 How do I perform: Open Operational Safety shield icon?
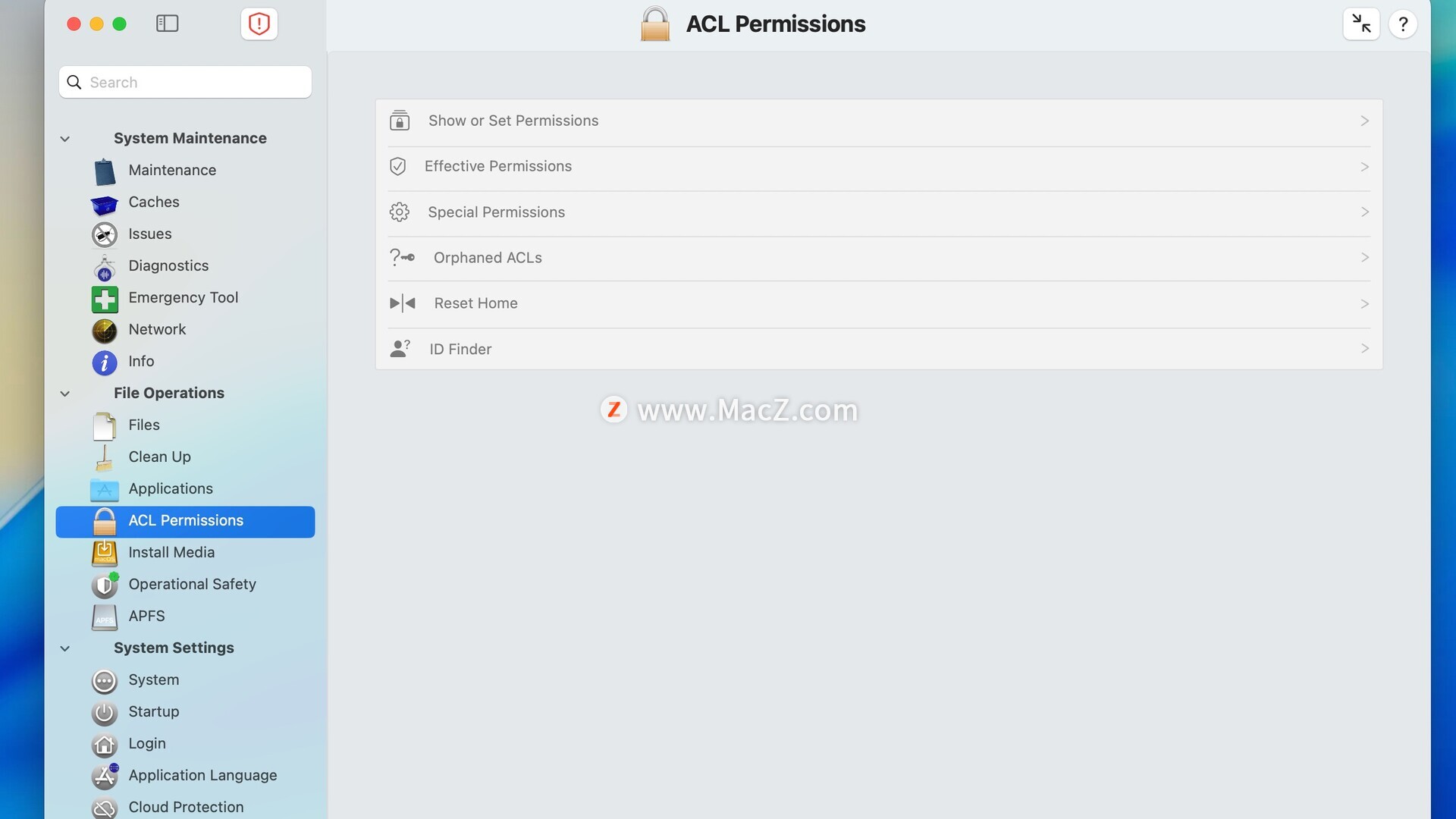tap(105, 585)
